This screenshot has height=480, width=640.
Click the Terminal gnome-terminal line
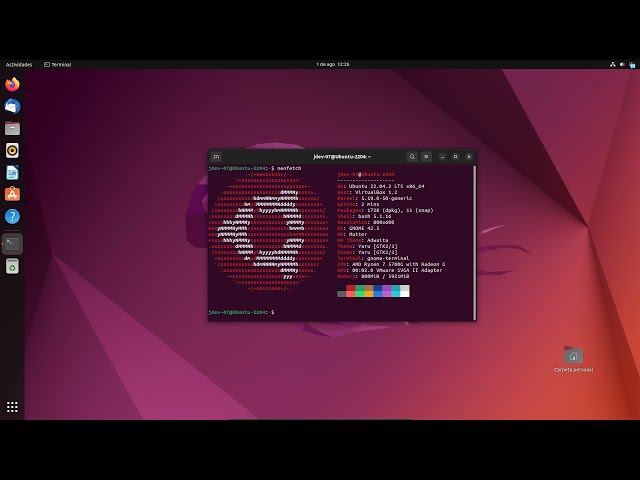coord(373,258)
